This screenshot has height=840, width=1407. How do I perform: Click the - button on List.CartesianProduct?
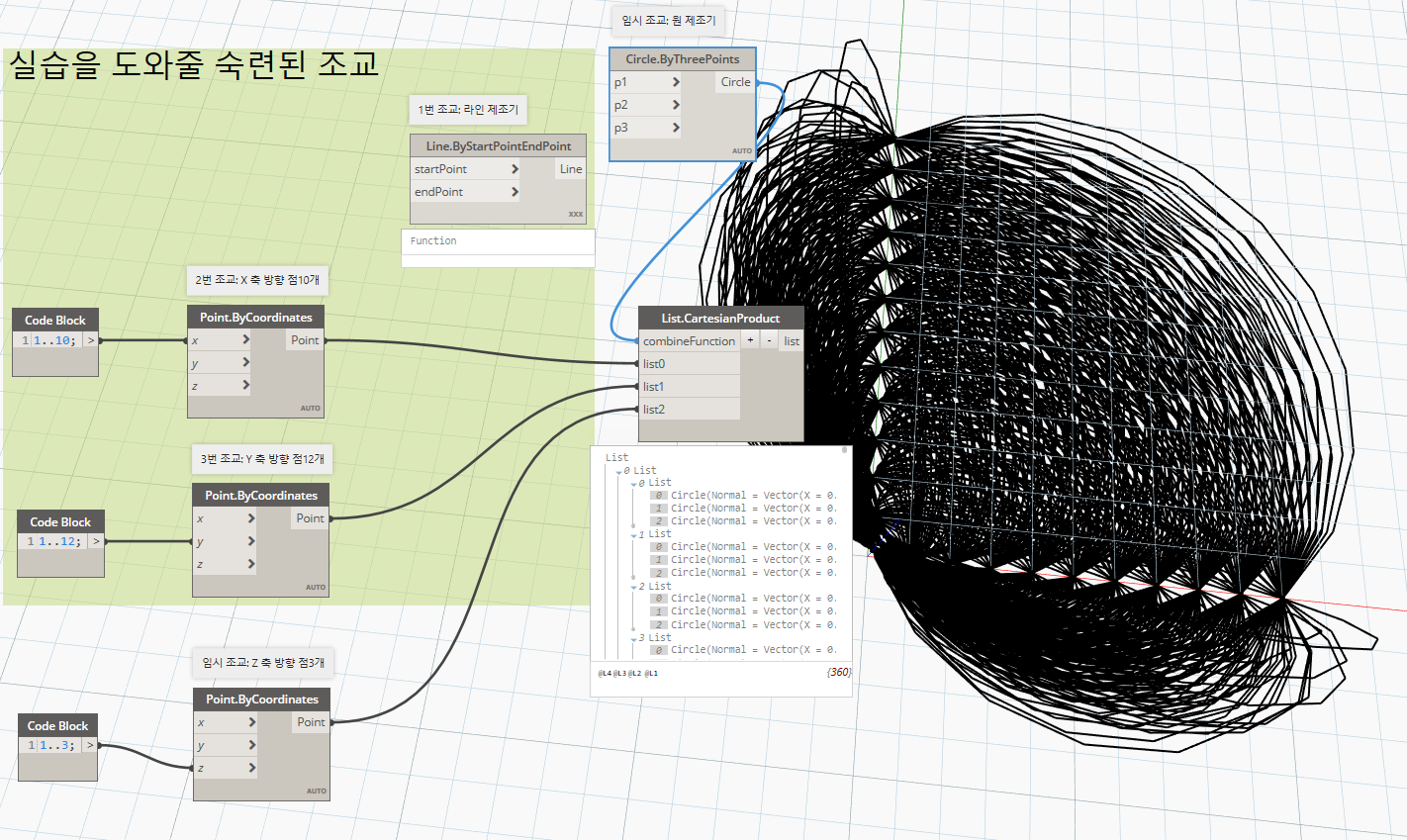click(769, 340)
